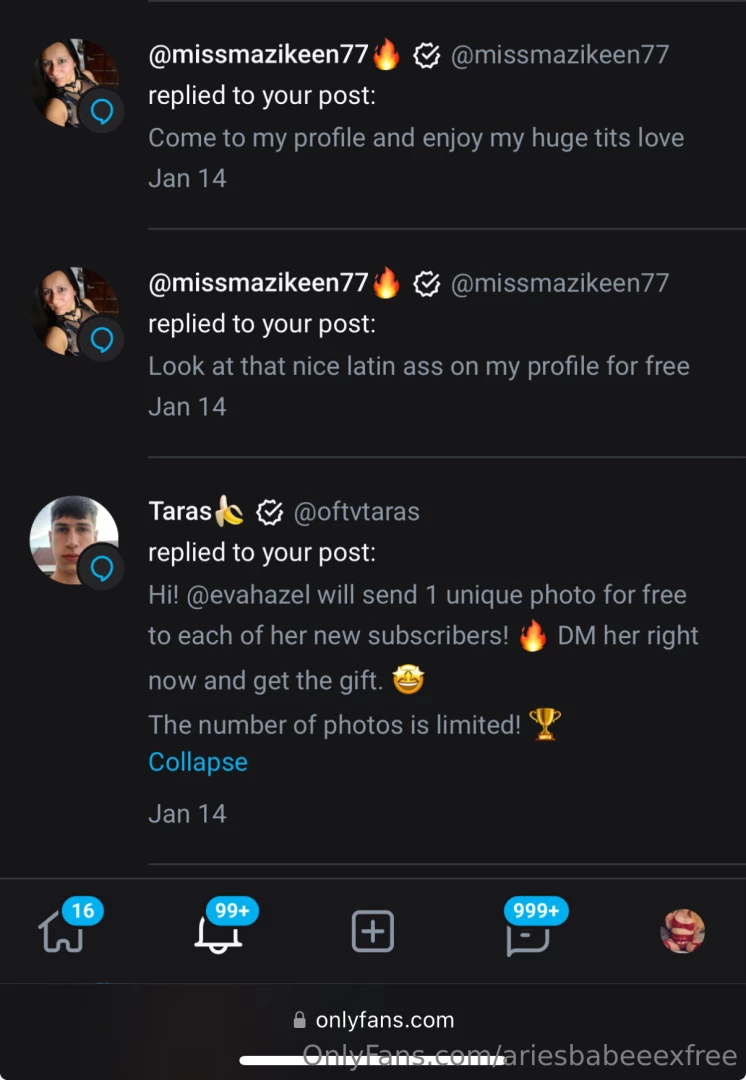Click the @oftvtaras handle

(356, 512)
